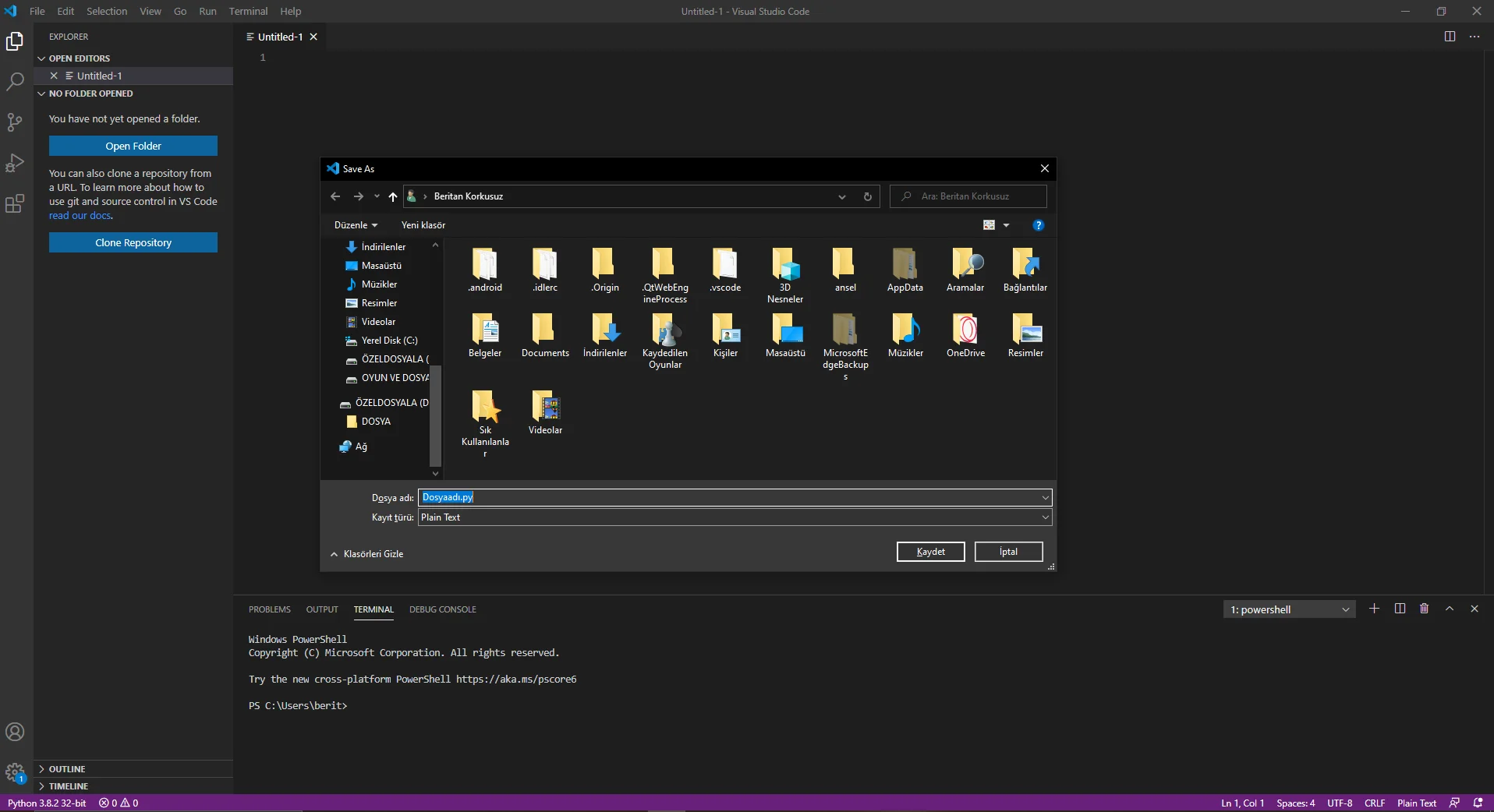This screenshot has height=812, width=1494.
Task: Switch to the Problems panel tab
Action: (x=269, y=609)
